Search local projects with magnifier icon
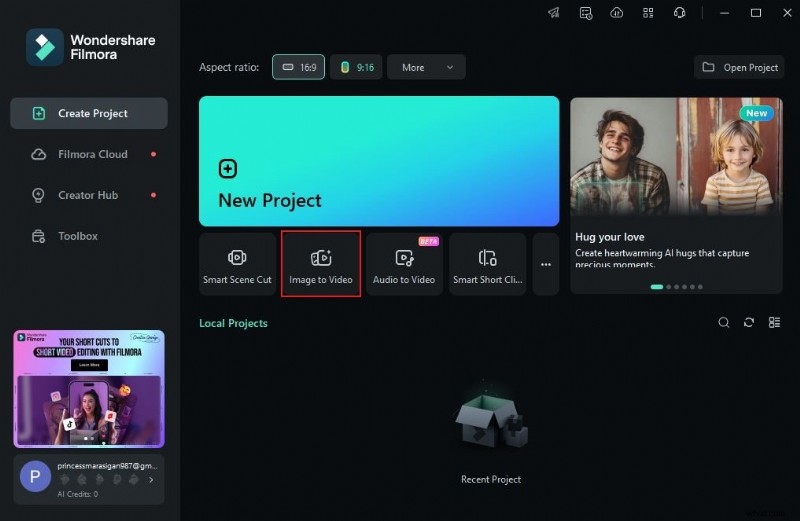The width and height of the screenshot is (800, 521). [x=724, y=323]
